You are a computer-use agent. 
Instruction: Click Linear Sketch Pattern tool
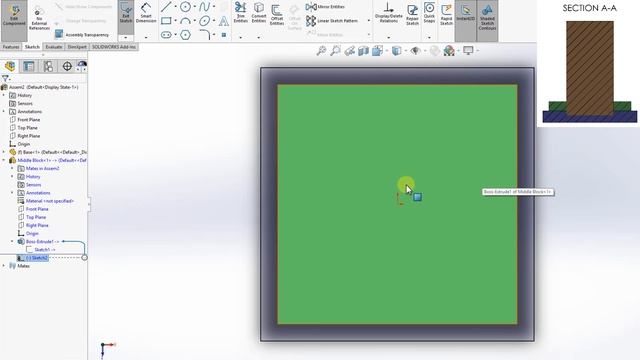[x=332, y=20]
